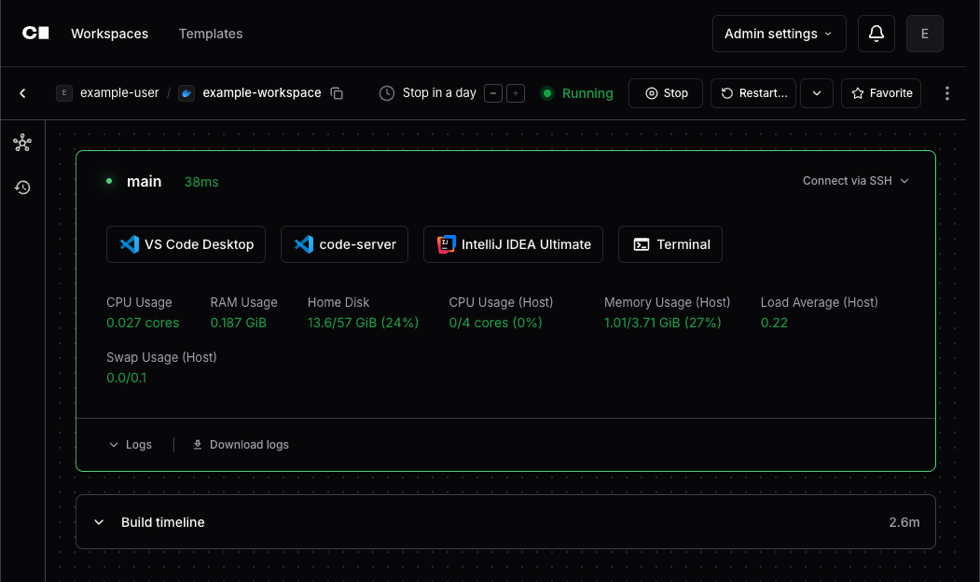
Task: Open more options via the kebab menu icon
Action: [947, 92]
